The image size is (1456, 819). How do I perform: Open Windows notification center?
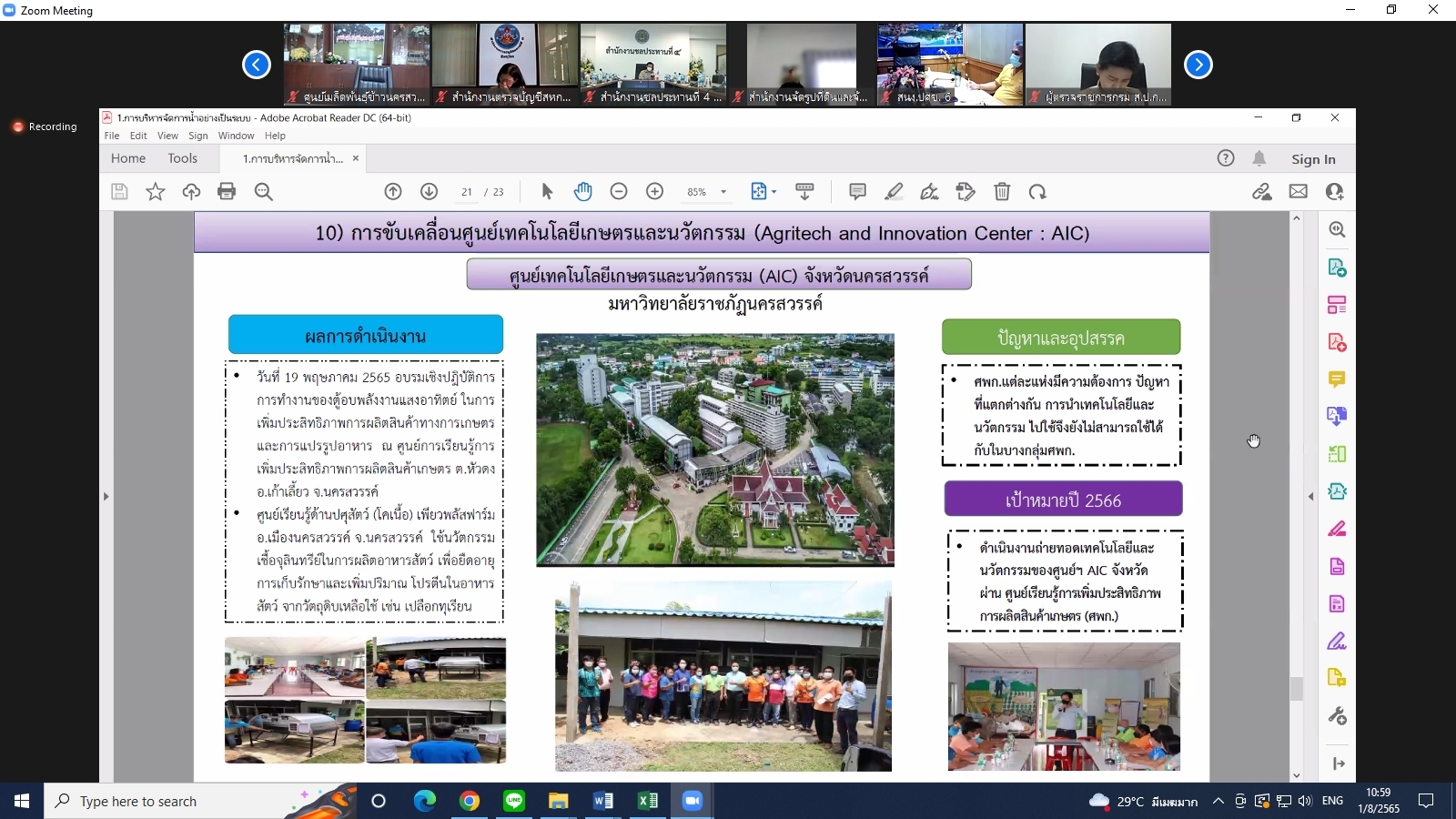pyautogui.click(x=1426, y=801)
